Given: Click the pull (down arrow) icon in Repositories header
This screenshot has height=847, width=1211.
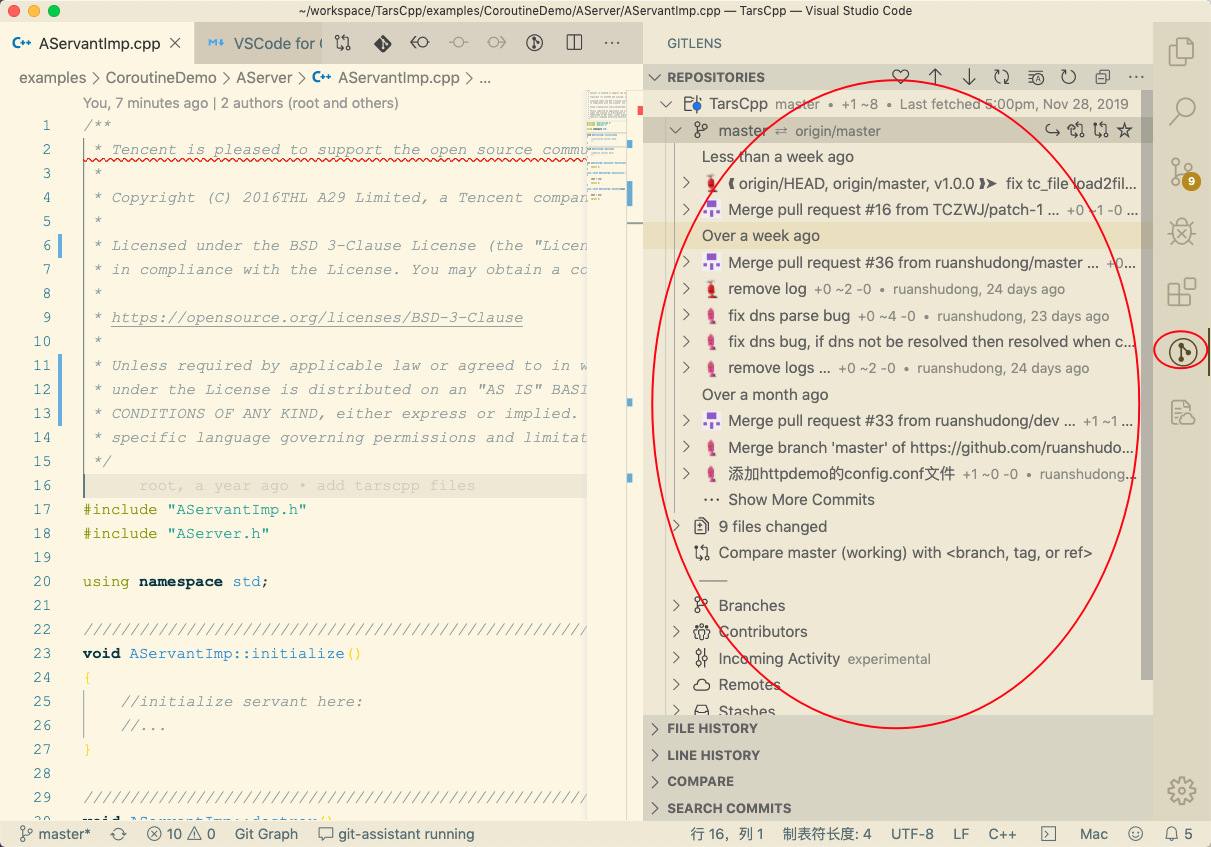Looking at the screenshot, I should pyautogui.click(x=968, y=77).
